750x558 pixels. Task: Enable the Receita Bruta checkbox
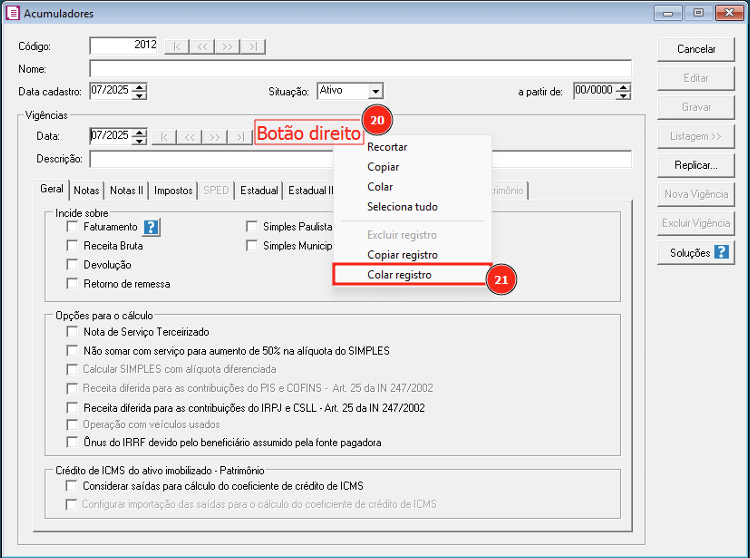72,246
